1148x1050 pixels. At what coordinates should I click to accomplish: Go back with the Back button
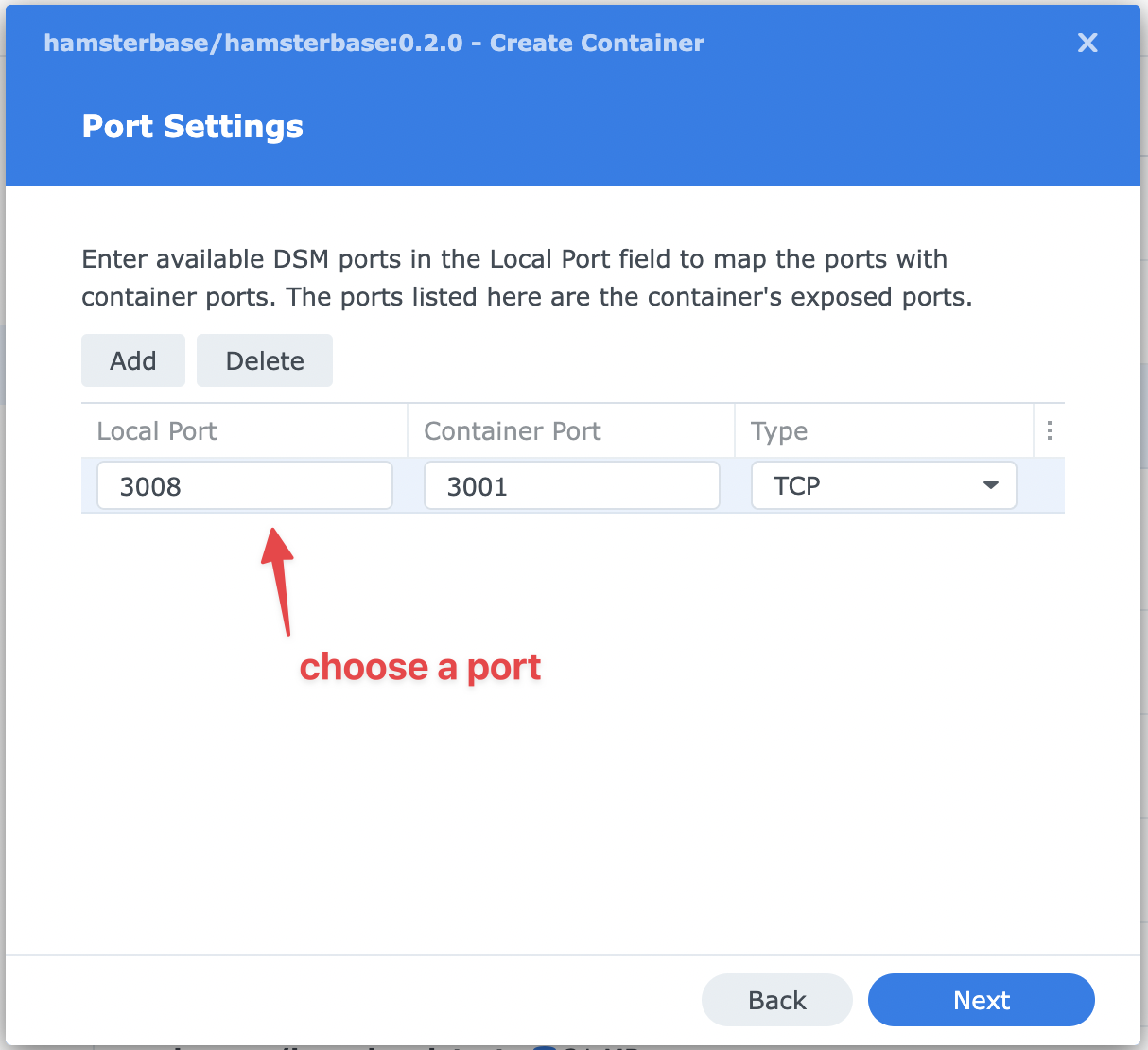pyautogui.click(x=776, y=1000)
